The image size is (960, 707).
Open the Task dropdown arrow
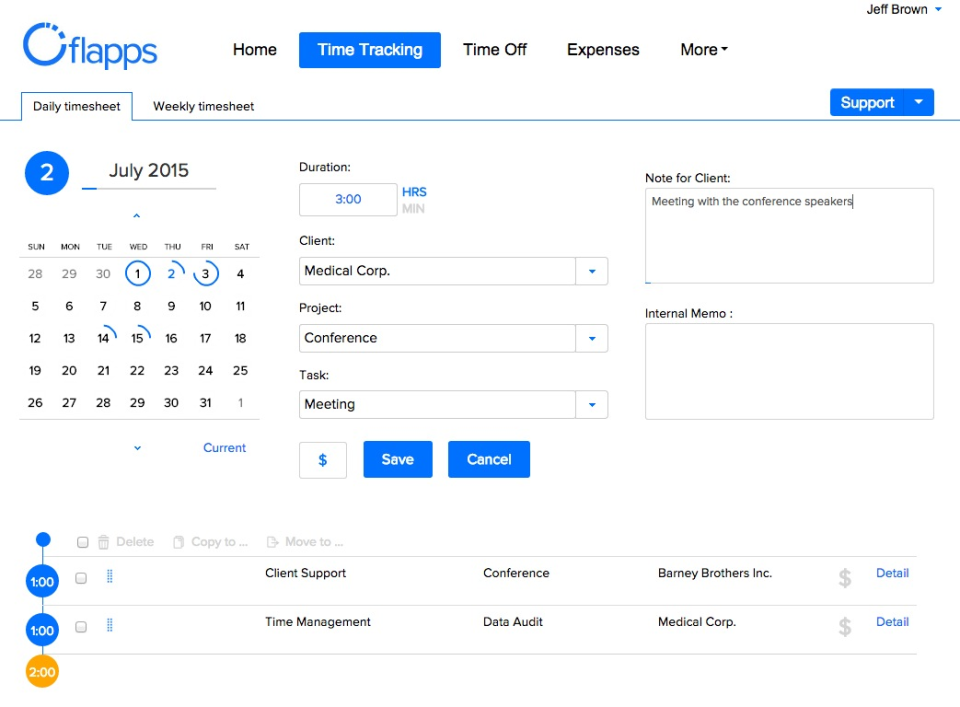coord(592,405)
